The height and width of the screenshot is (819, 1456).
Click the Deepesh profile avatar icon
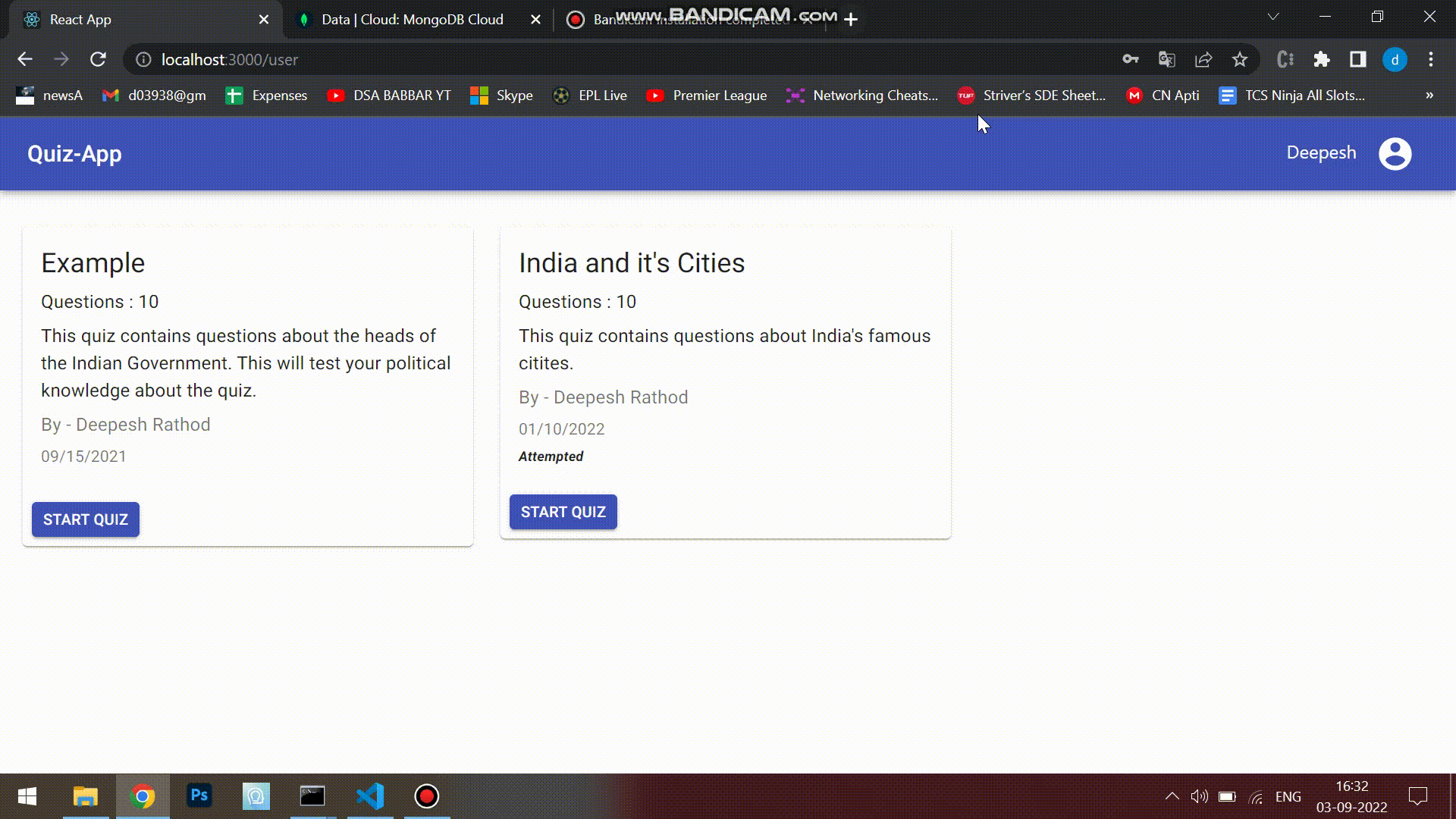[x=1395, y=153]
